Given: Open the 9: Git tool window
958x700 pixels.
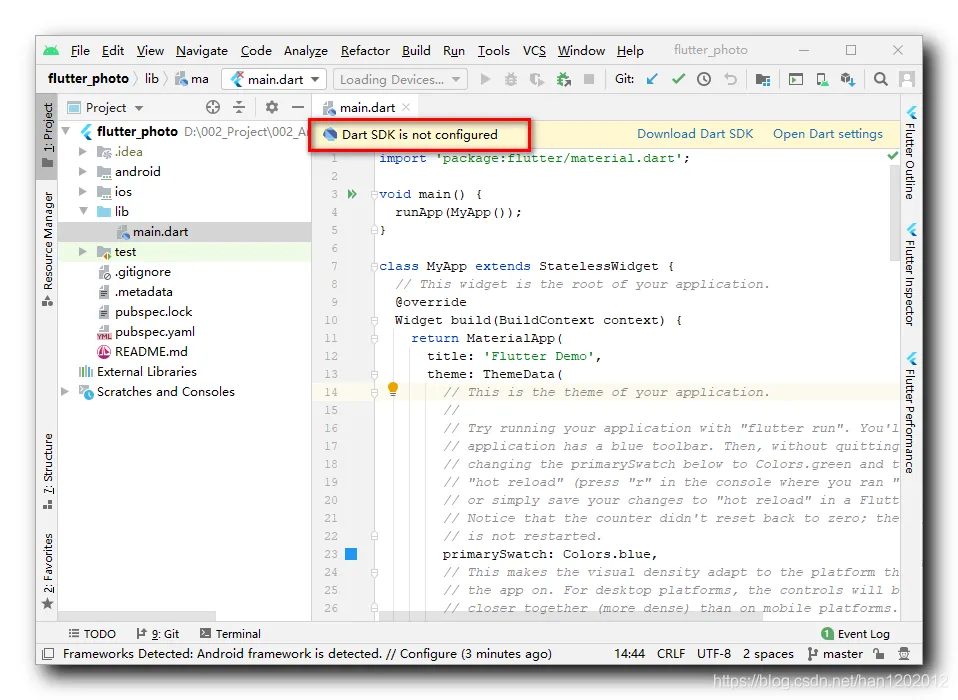Looking at the screenshot, I should (x=158, y=633).
